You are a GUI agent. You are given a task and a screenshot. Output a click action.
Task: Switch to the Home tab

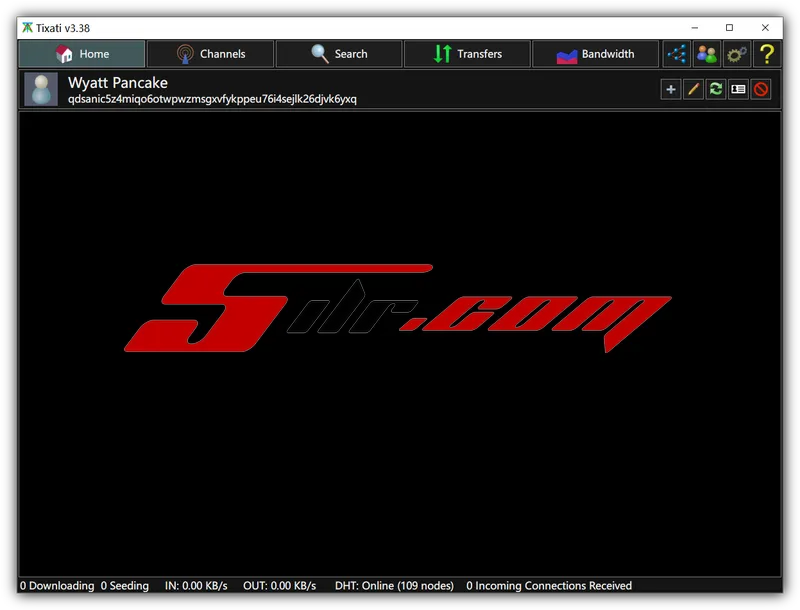pyautogui.click(x=82, y=54)
